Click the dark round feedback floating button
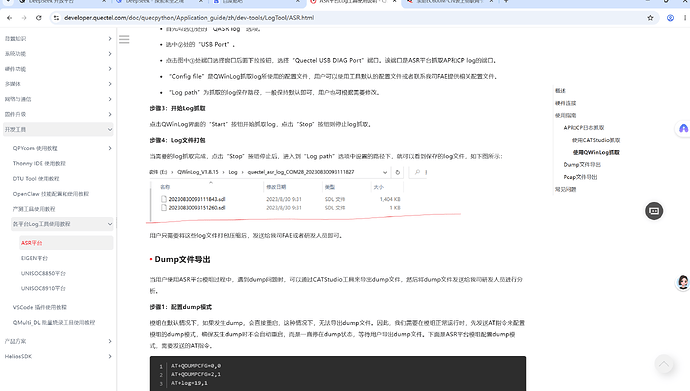 click(654, 211)
